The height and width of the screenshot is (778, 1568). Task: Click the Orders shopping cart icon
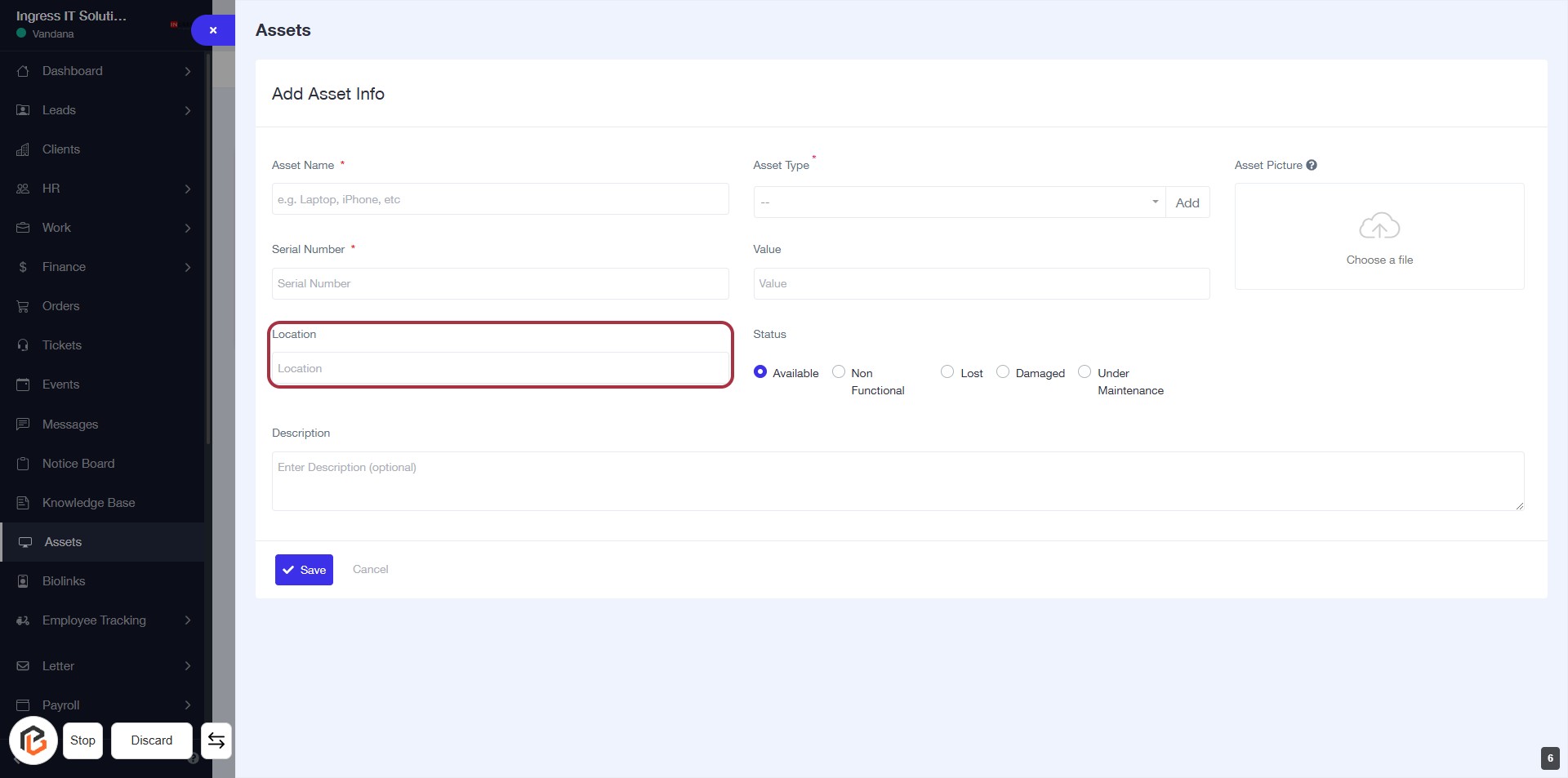pyautogui.click(x=23, y=306)
